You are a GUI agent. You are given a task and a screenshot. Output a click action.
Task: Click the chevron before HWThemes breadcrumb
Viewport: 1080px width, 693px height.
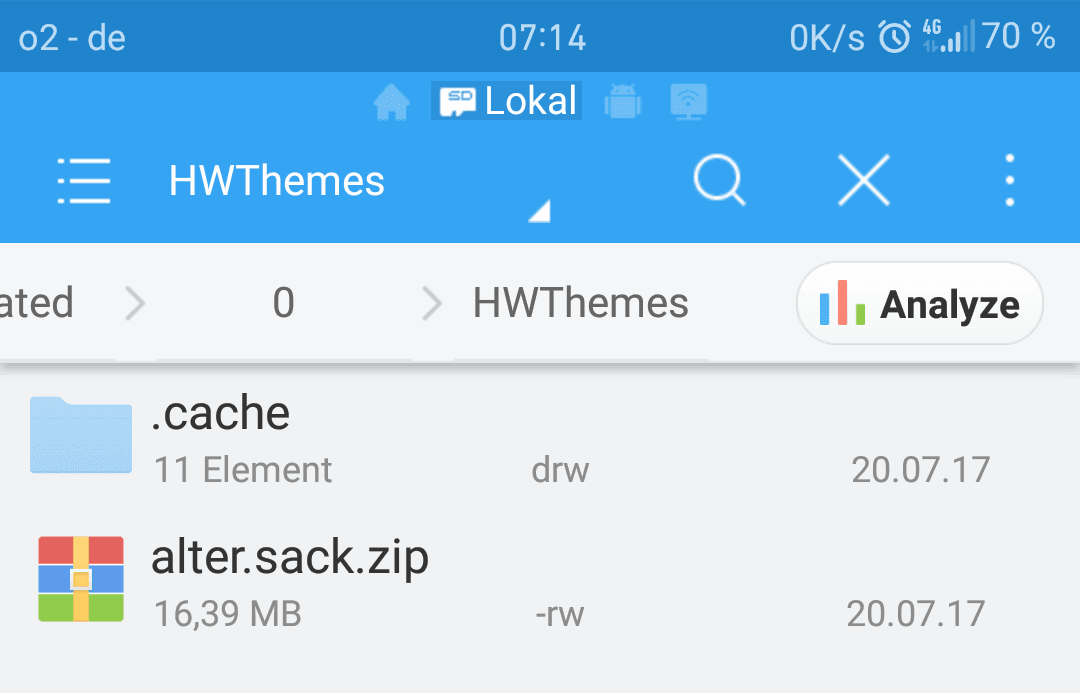(432, 303)
